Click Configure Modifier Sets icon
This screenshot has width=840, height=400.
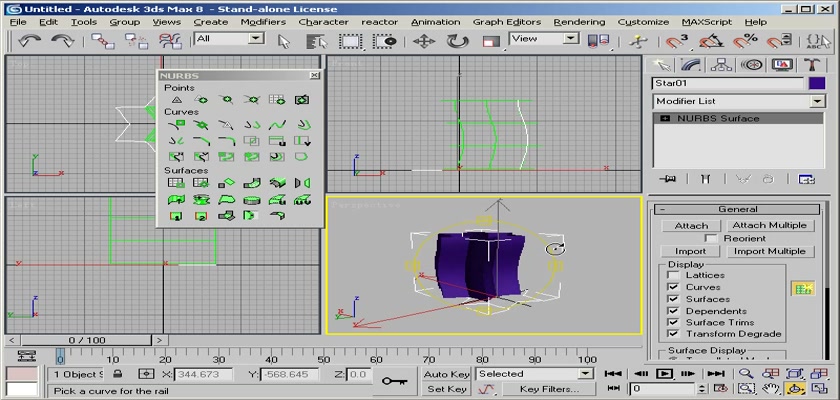coord(806,179)
